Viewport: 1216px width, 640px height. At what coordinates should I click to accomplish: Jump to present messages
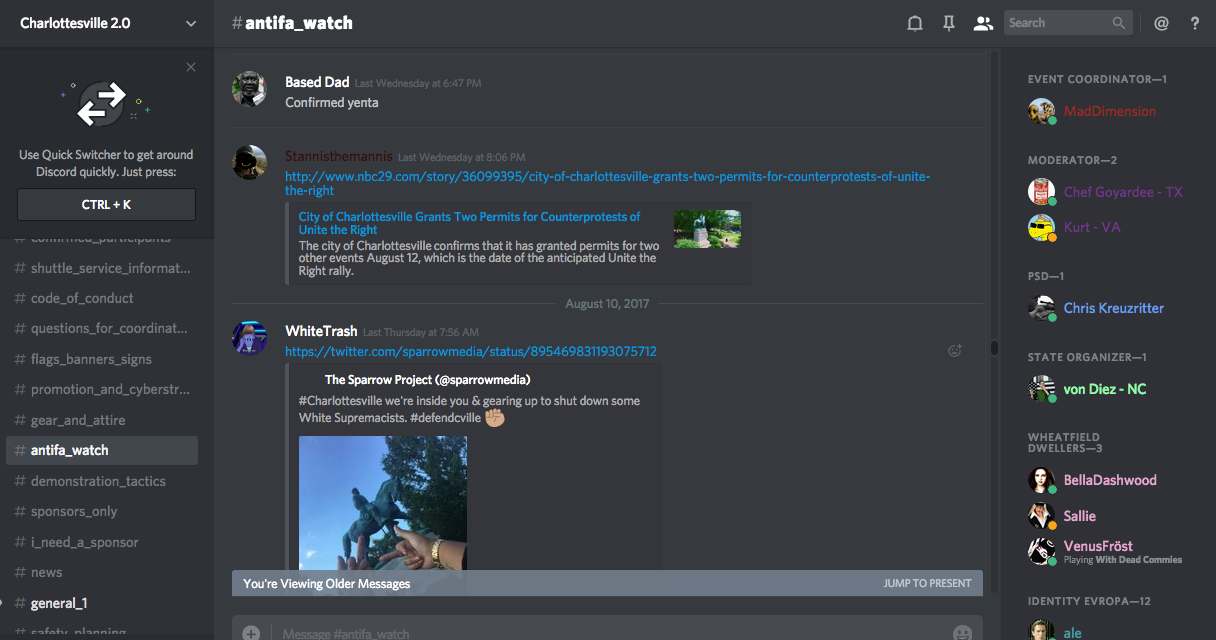point(926,583)
